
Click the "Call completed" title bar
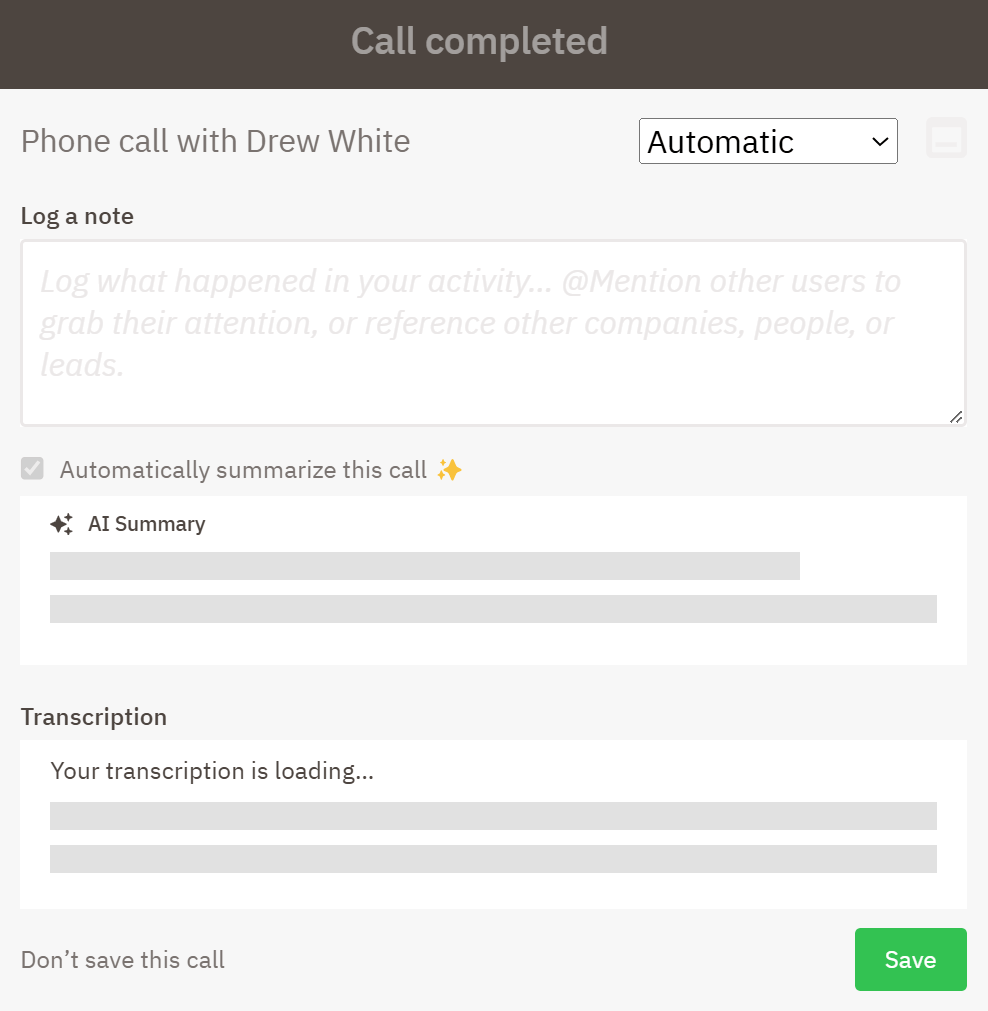479,42
